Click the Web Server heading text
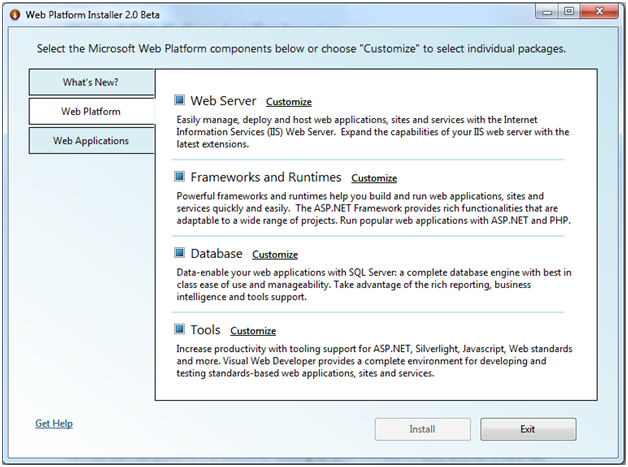Image resolution: width=628 pixels, height=467 pixels. pyautogui.click(x=223, y=101)
